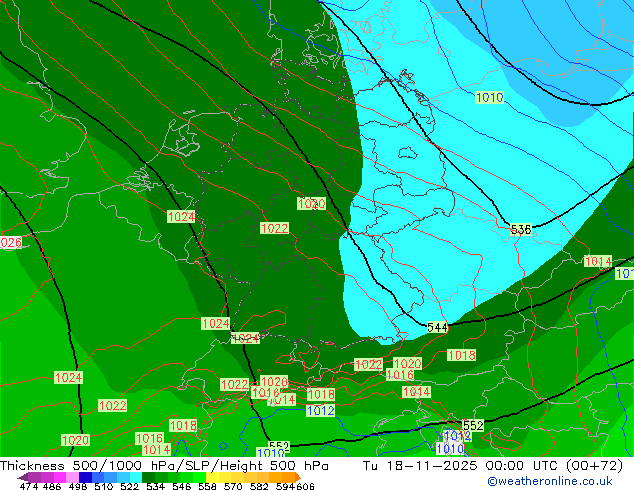The image size is (634, 490).
Task: Open the weatheronline.co.uk copyright link
Action: [550, 481]
